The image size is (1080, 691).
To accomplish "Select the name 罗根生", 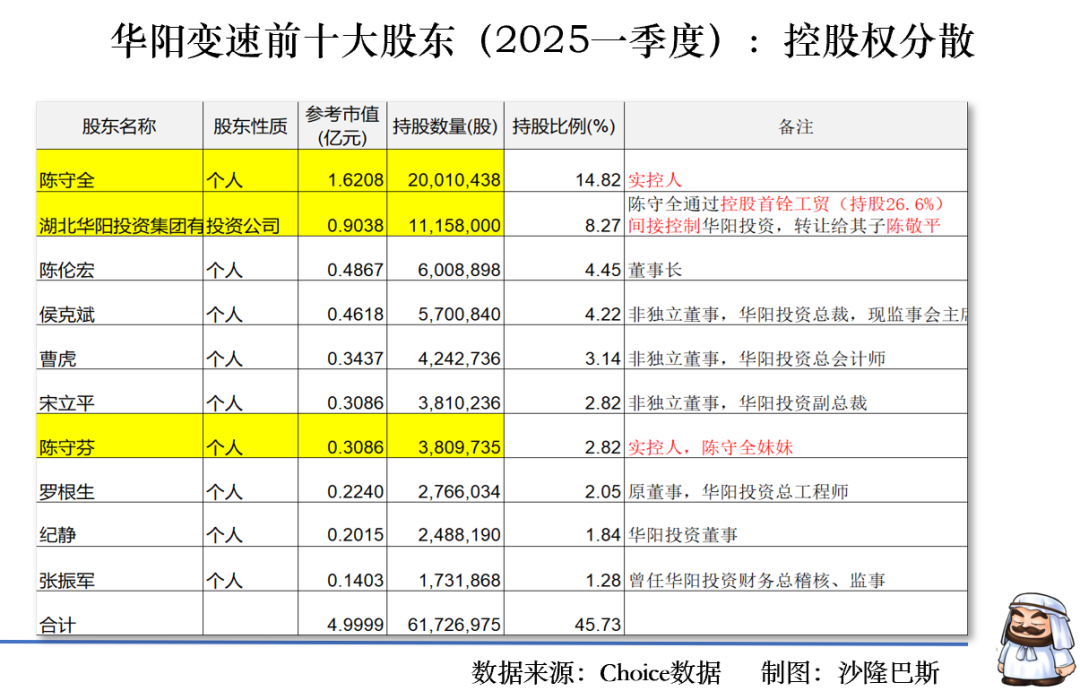I will 67,492.
